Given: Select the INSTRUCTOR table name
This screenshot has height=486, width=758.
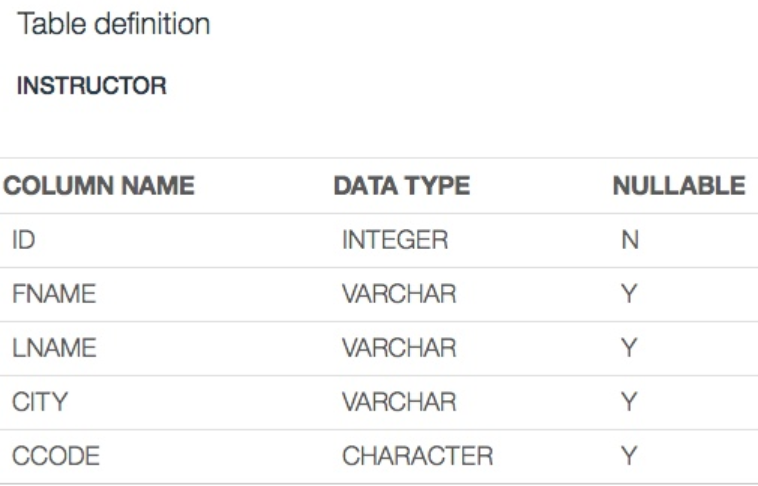Looking at the screenshot, I should pyautogui.click(x=92, y=86).
